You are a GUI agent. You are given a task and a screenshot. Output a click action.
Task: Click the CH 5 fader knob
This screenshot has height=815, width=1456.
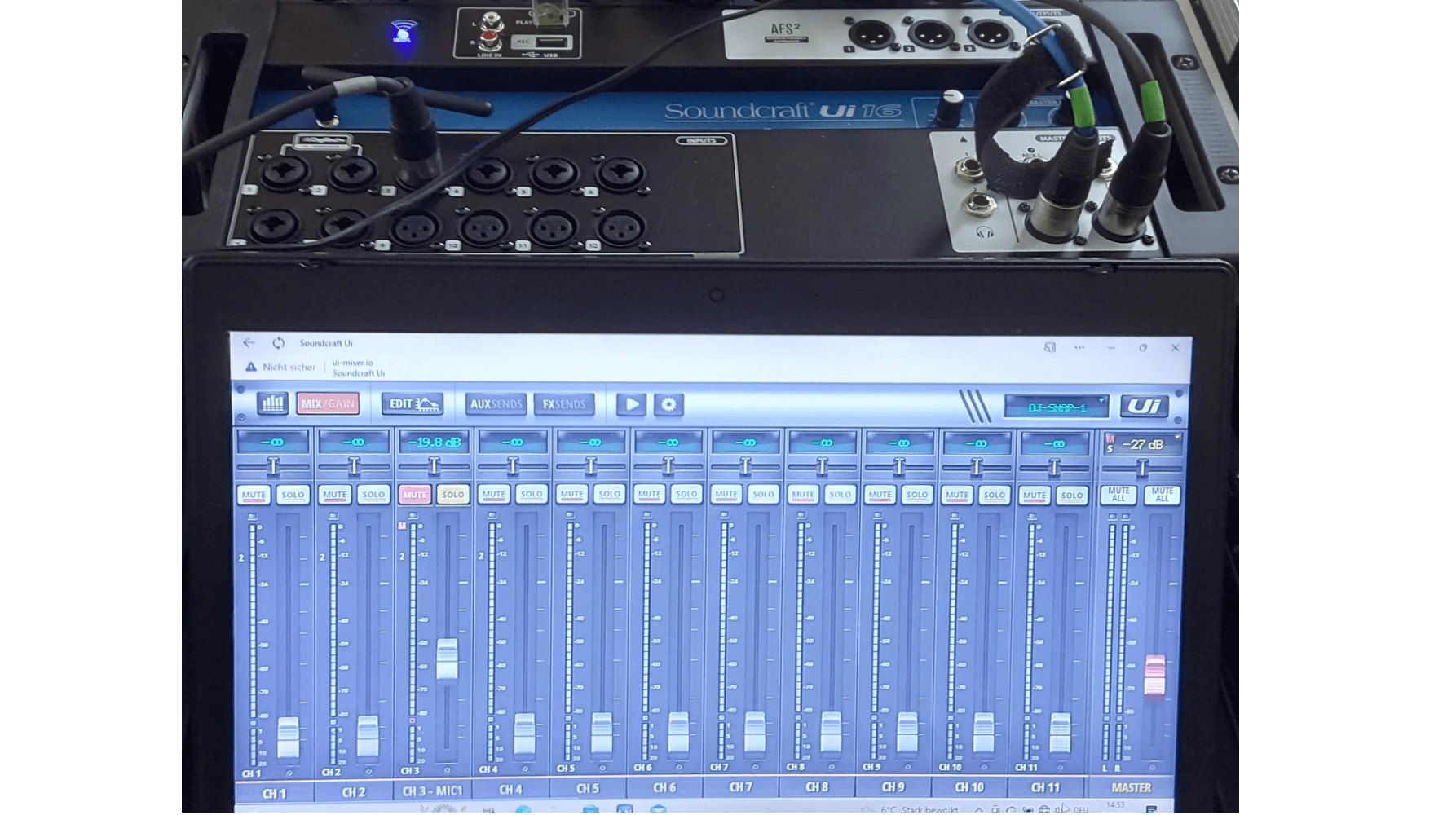tap(602, 733)
